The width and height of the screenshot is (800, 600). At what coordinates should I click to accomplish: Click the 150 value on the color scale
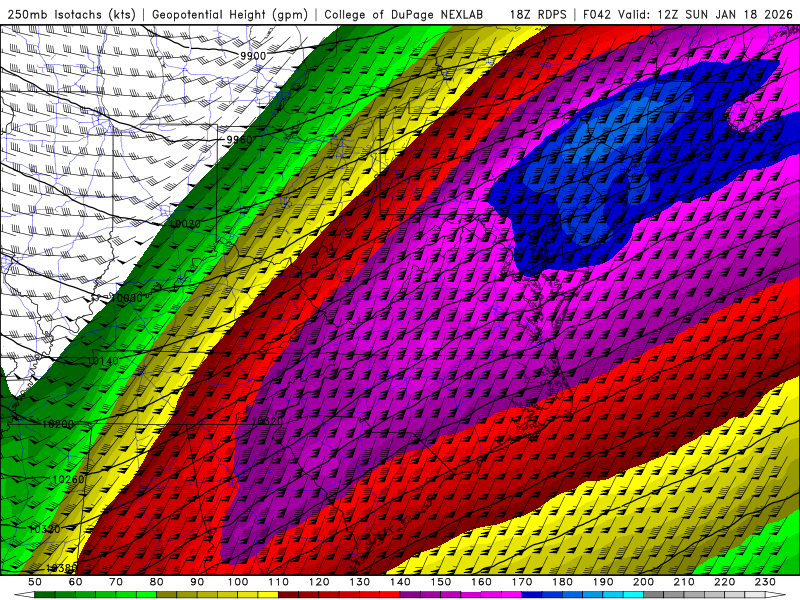point(440,582)
